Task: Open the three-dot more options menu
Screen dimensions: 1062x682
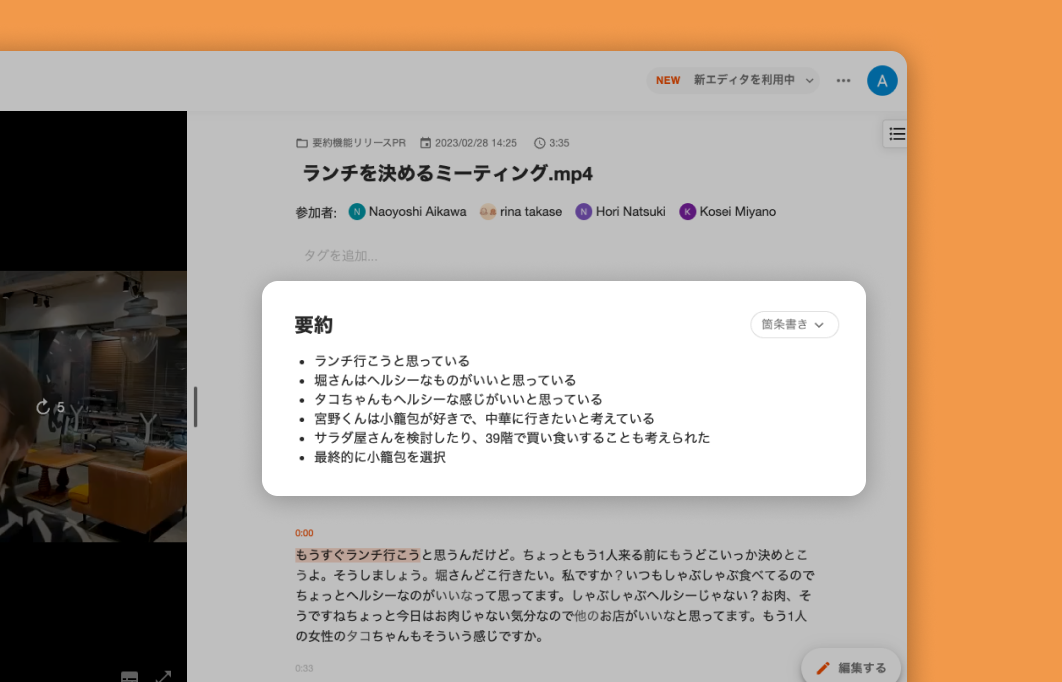Action: coord(843,80)
